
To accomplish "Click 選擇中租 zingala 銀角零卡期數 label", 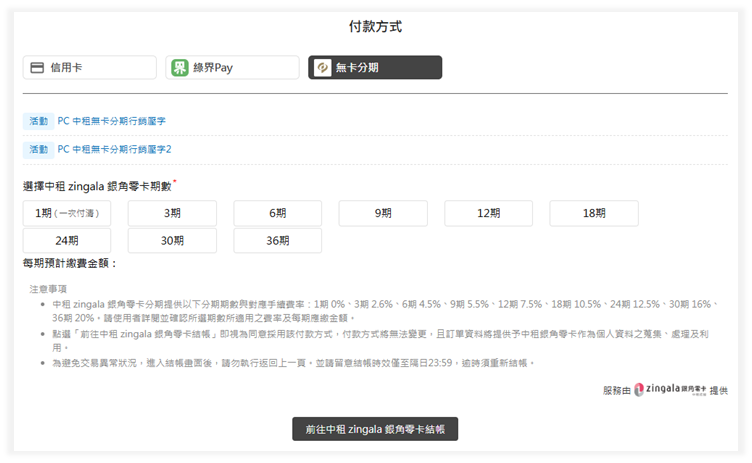I will click(97, 186).
